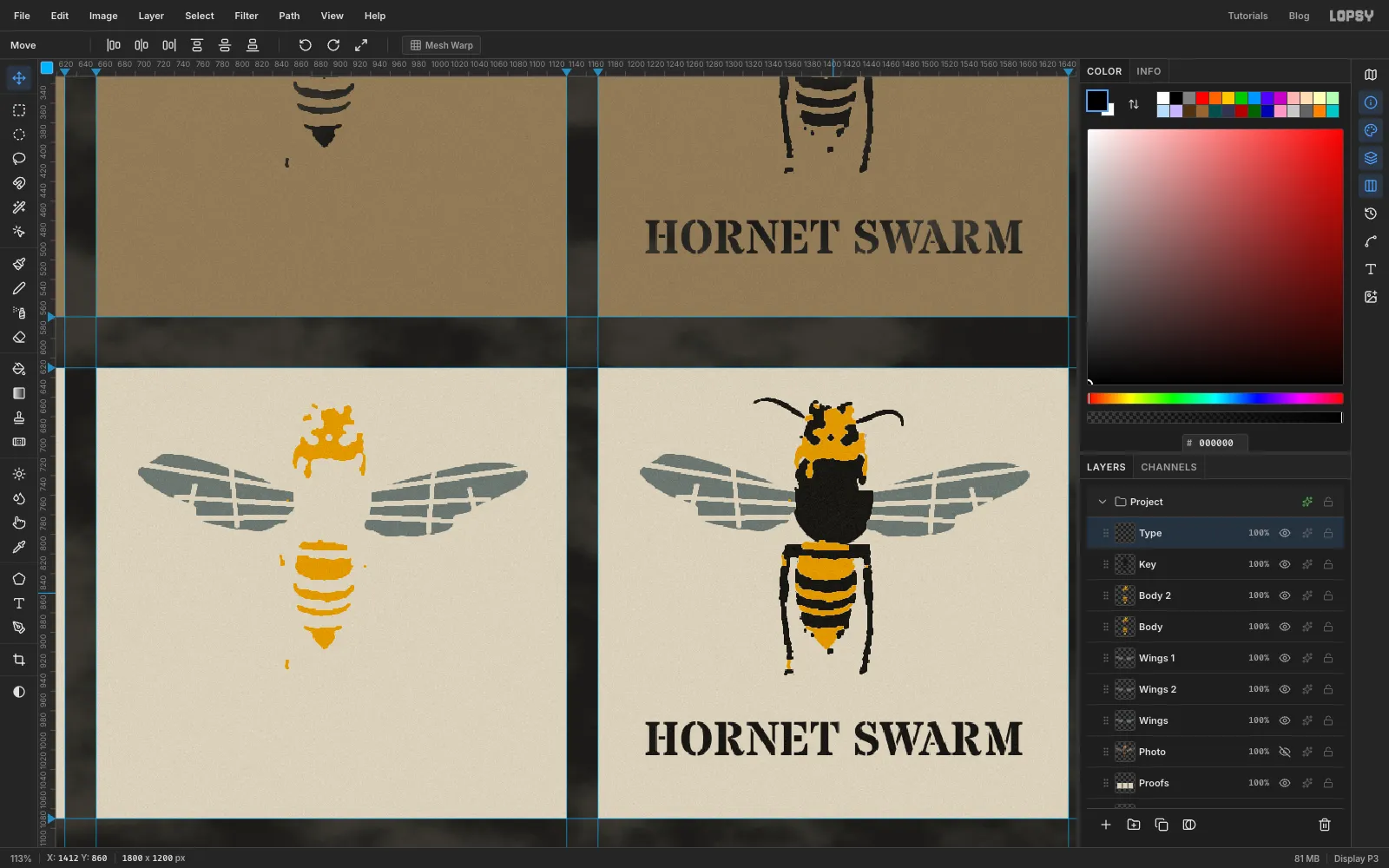Switch to the Info tab

1149,71
